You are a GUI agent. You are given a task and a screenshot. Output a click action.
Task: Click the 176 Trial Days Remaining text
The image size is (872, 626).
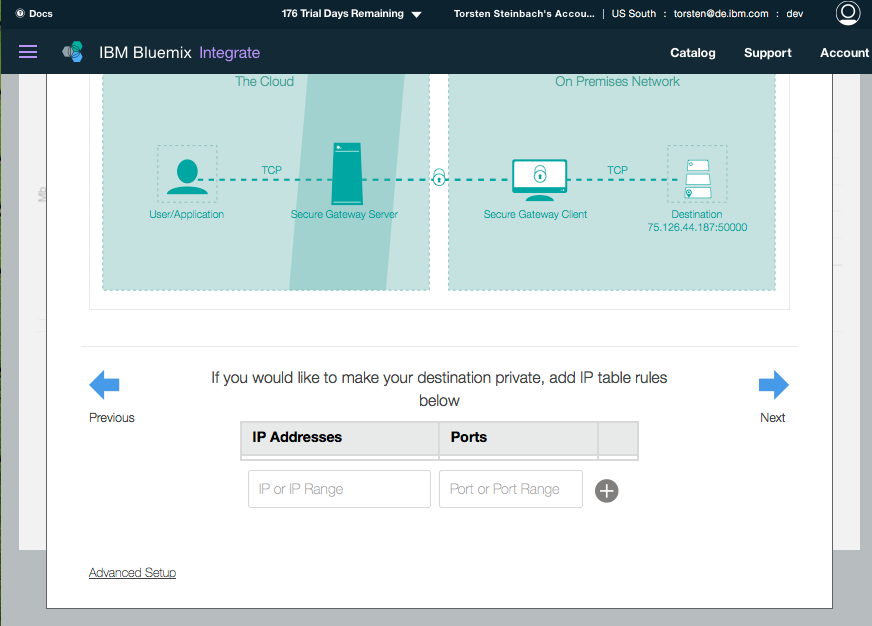coord(343,13)
